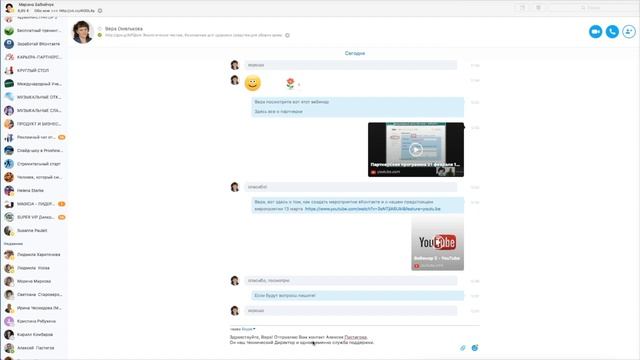This screenshot has height=360, width=640.
Task: Open Вера's profile picture in chat header
Action: pyautogui.click(x=82, y=32)
